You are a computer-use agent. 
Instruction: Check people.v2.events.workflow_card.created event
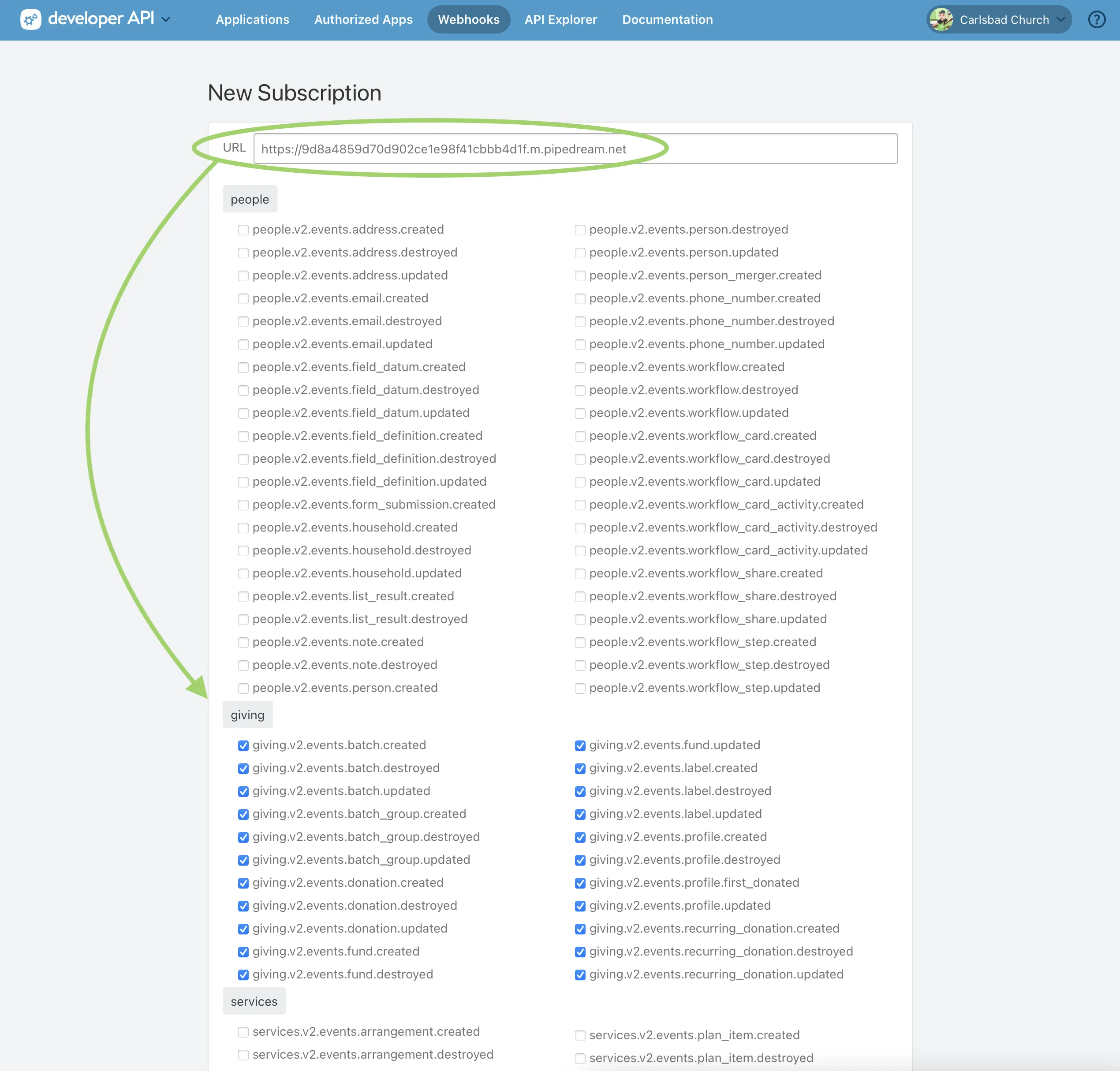[580, 435]
